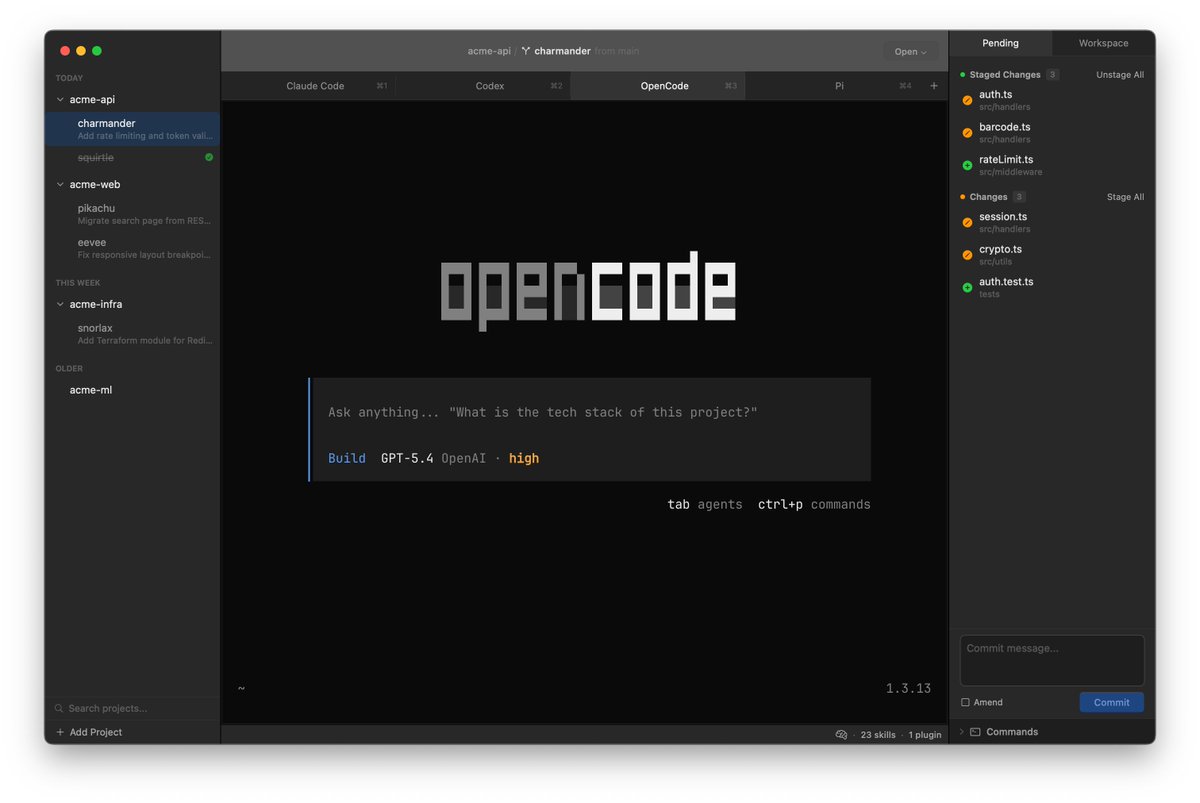Select the charmander workspace

132,129
